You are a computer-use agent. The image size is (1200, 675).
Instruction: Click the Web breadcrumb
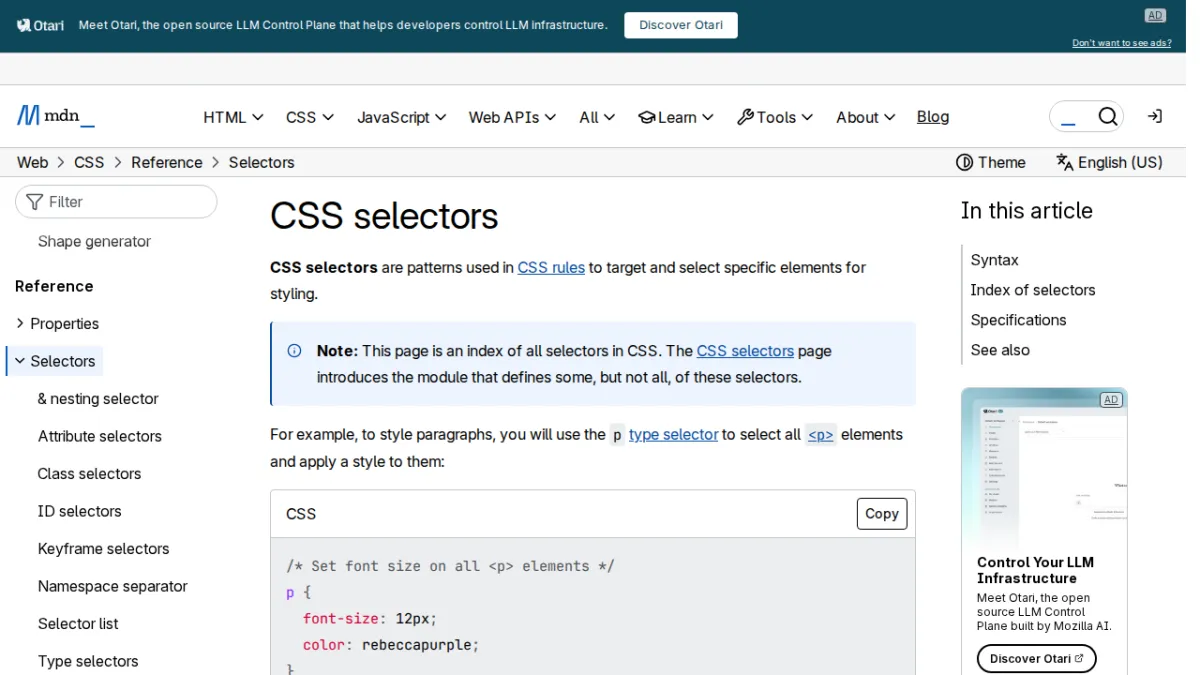click(x=32, y=163)
